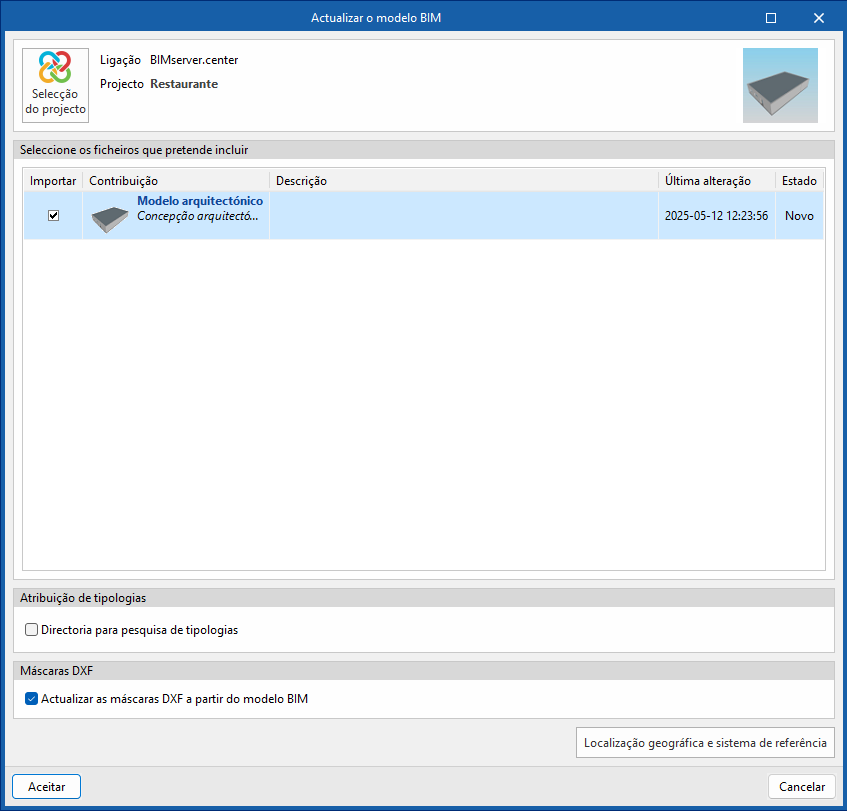Confirm with the Aceitar button

46,787
